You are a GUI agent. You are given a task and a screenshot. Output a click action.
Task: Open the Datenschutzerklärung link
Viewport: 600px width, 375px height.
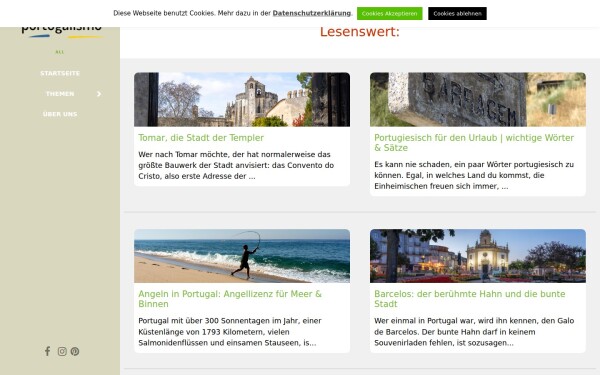point(311,13)
